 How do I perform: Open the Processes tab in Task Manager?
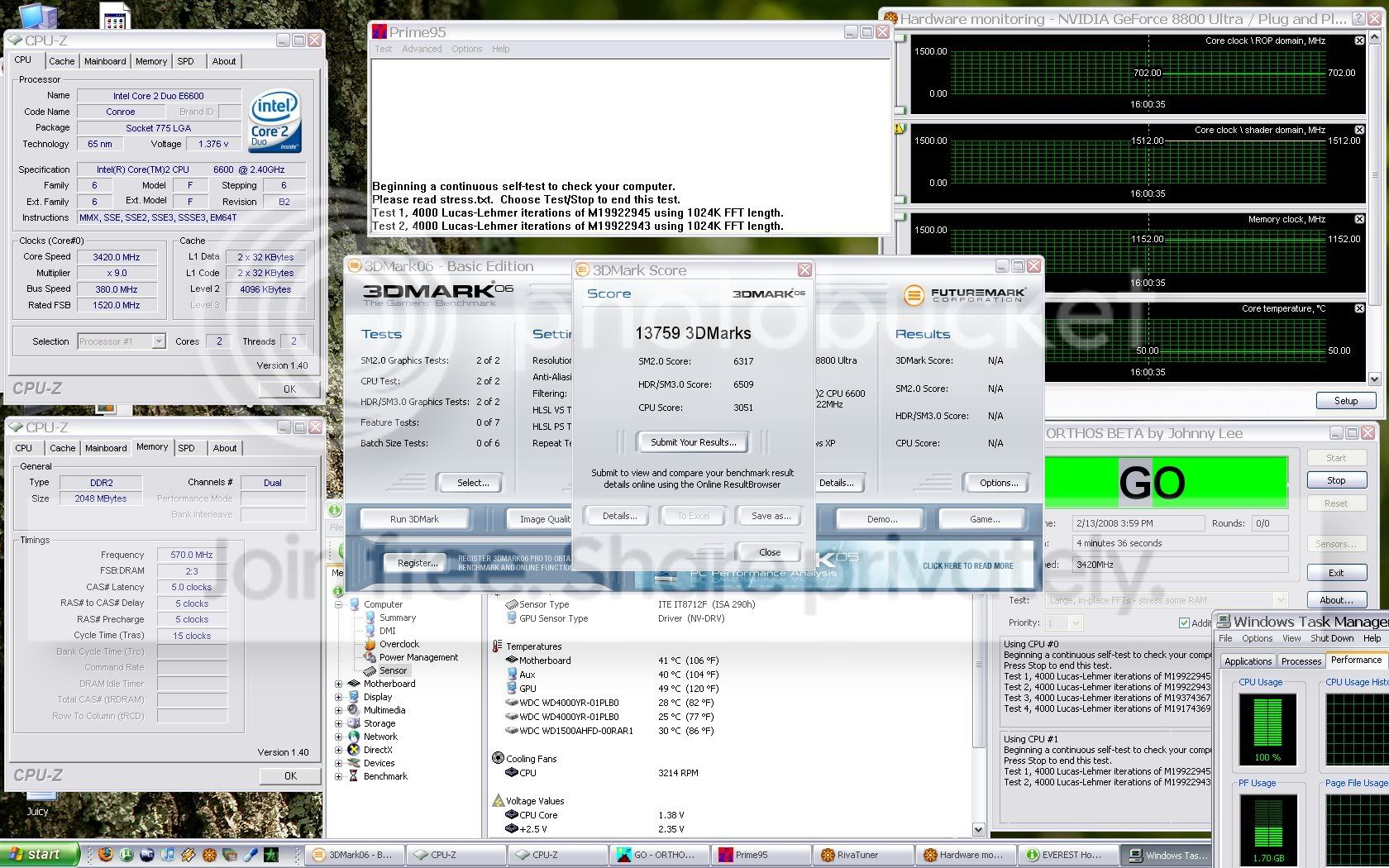point(1301,661)
